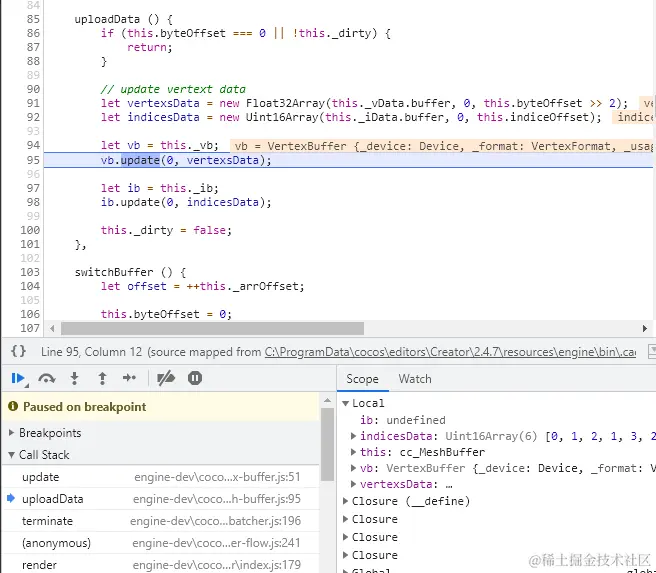Screen dimensions: 656x573
Task: Select terminate call stack frame
Action: click(x=161, y=521)
